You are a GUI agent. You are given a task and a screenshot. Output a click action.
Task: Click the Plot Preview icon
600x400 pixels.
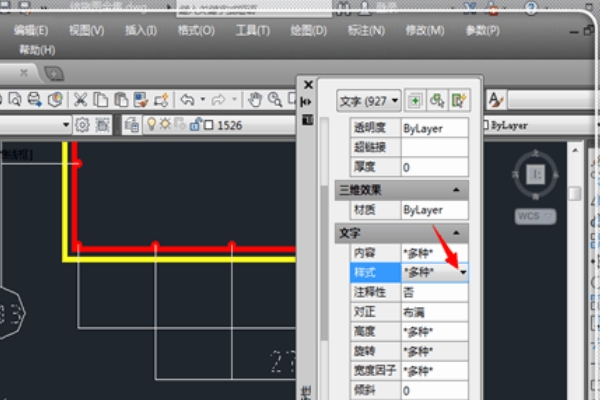15,100
